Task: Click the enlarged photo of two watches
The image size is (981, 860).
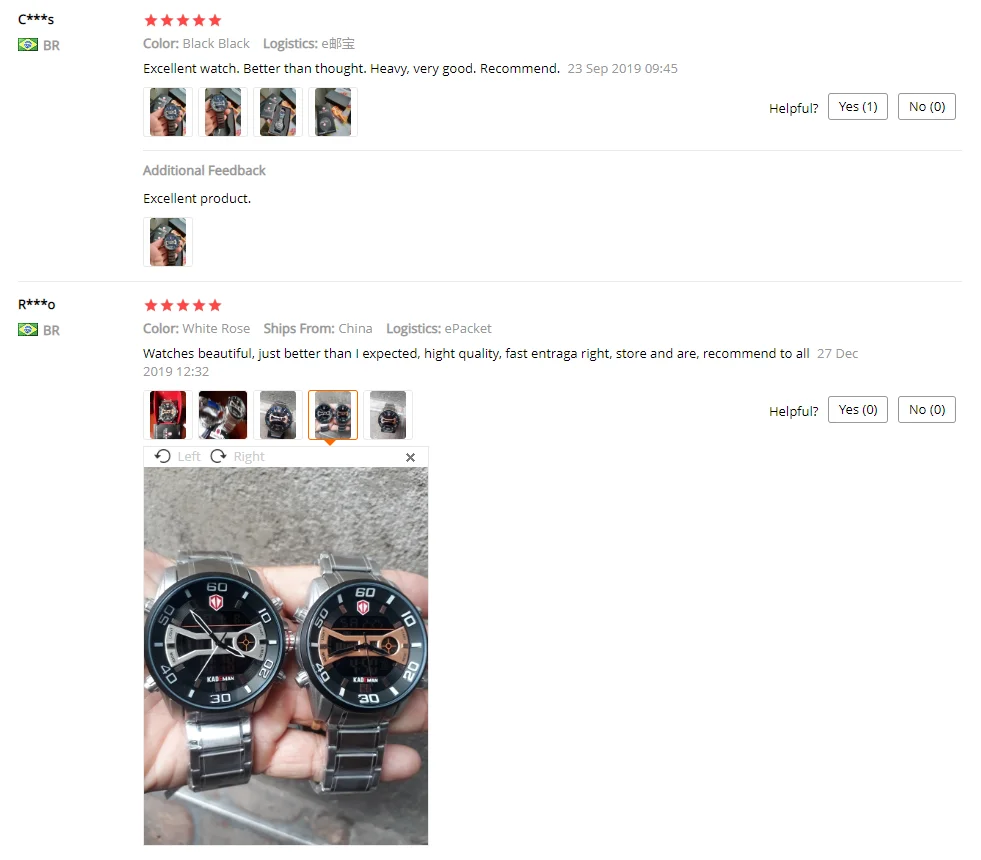Action: 286,656
